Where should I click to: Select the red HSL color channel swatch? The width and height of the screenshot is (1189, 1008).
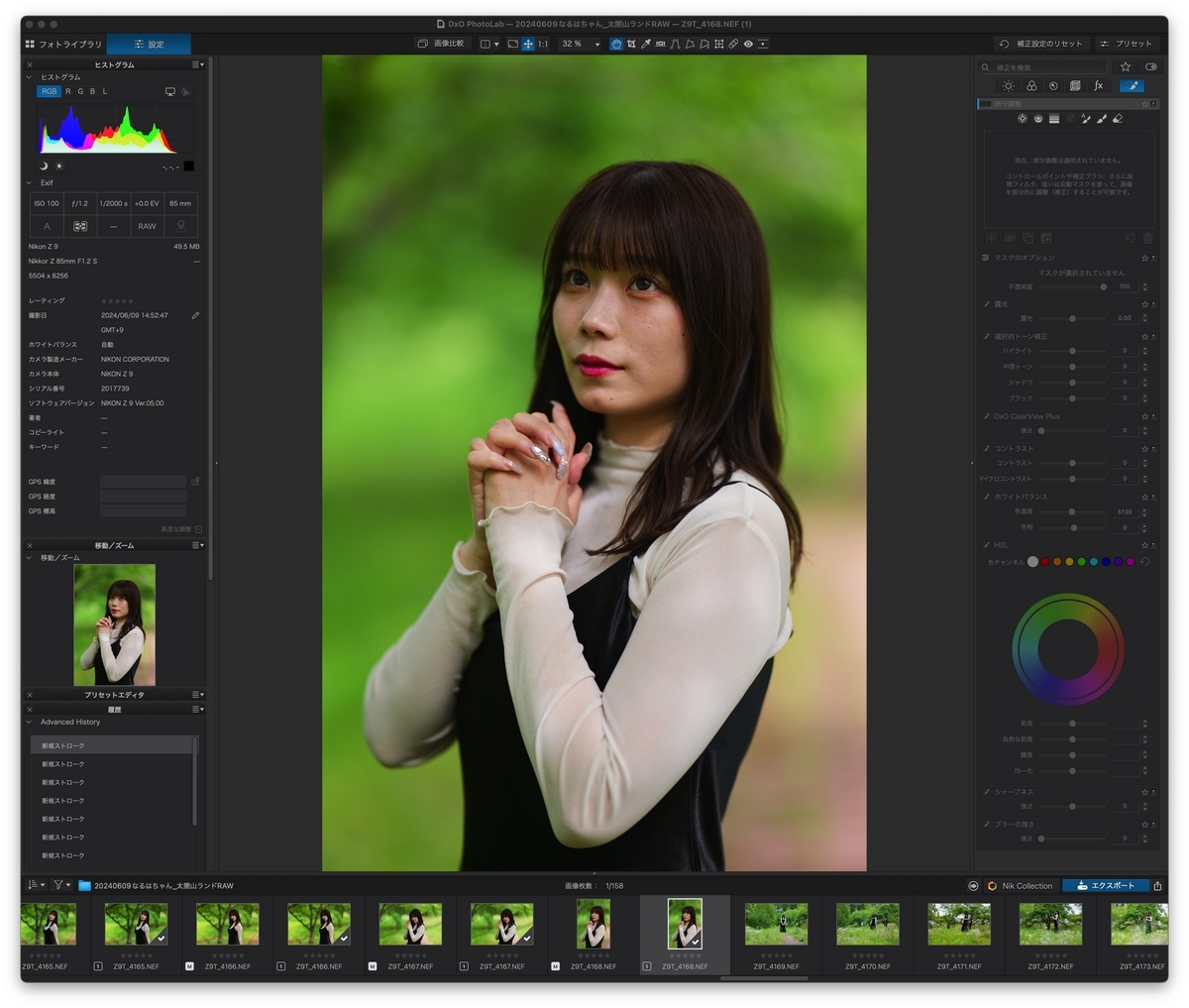(1045, 562)
